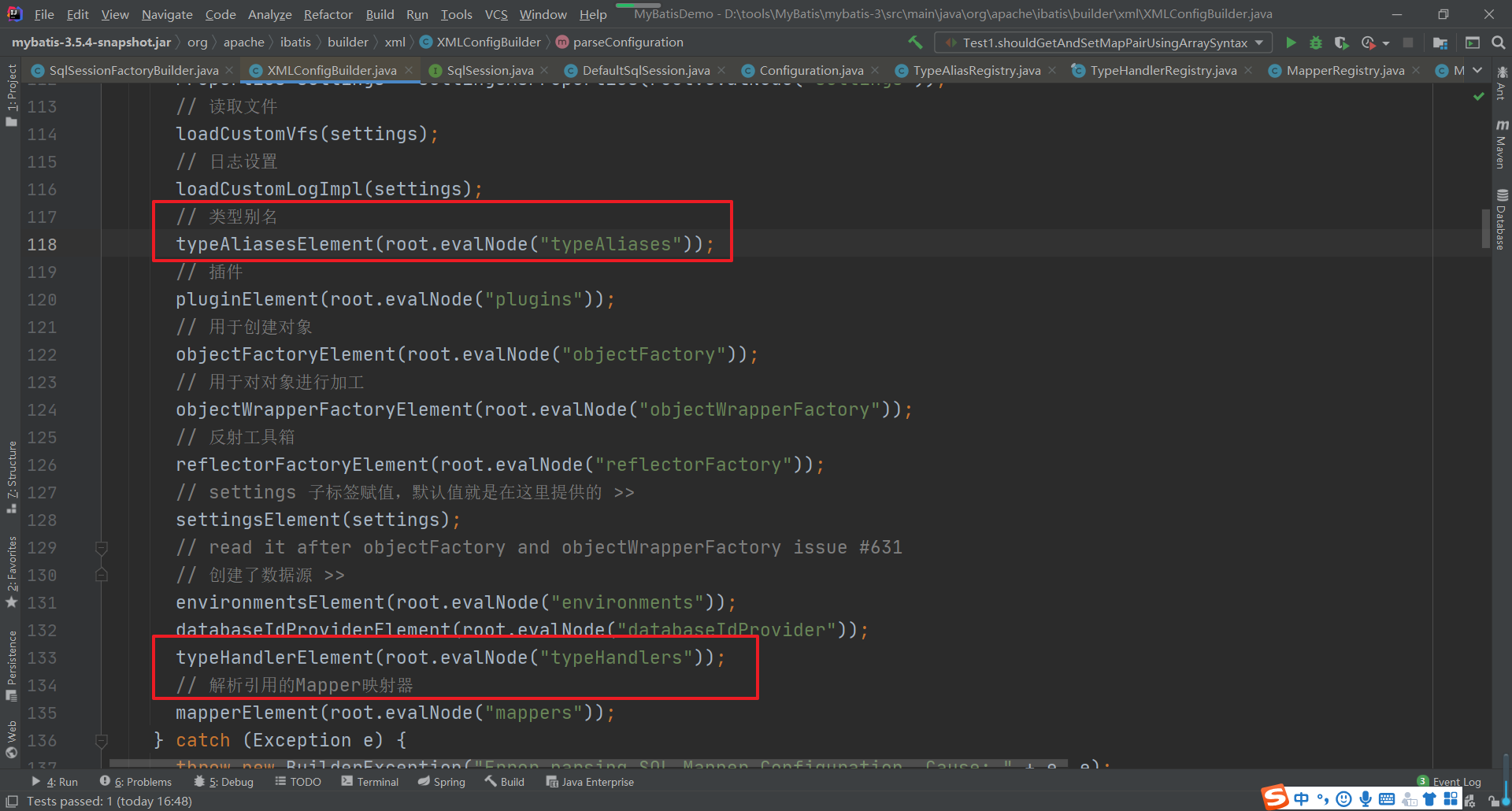Screen dimensions: 1512x811
Task: Open the run configuration dropdown Test1.shouldGetAndSetMapPairUsingArraySyntax
Action: pyautogui.click(x=1102, y=43)
